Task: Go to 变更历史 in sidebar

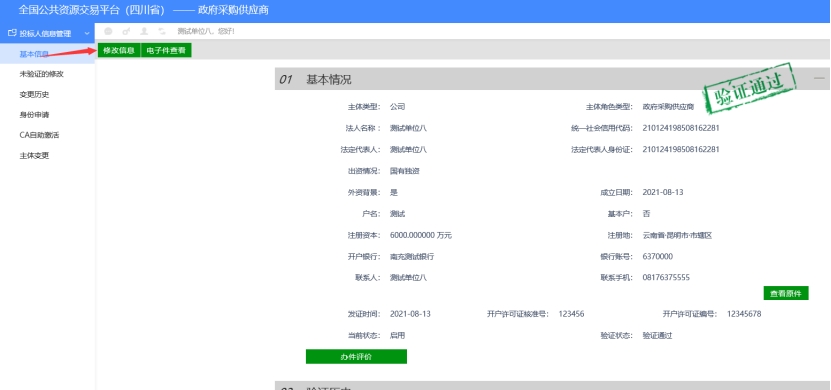Action: tap(34, 94)
